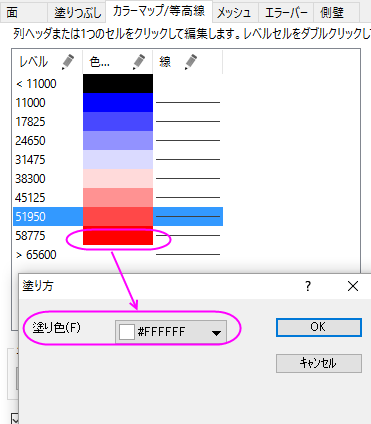Pick pale lavender cell of level 31475
The height and width of the screenshot is (424, 371).
click(x=118, y=159)
